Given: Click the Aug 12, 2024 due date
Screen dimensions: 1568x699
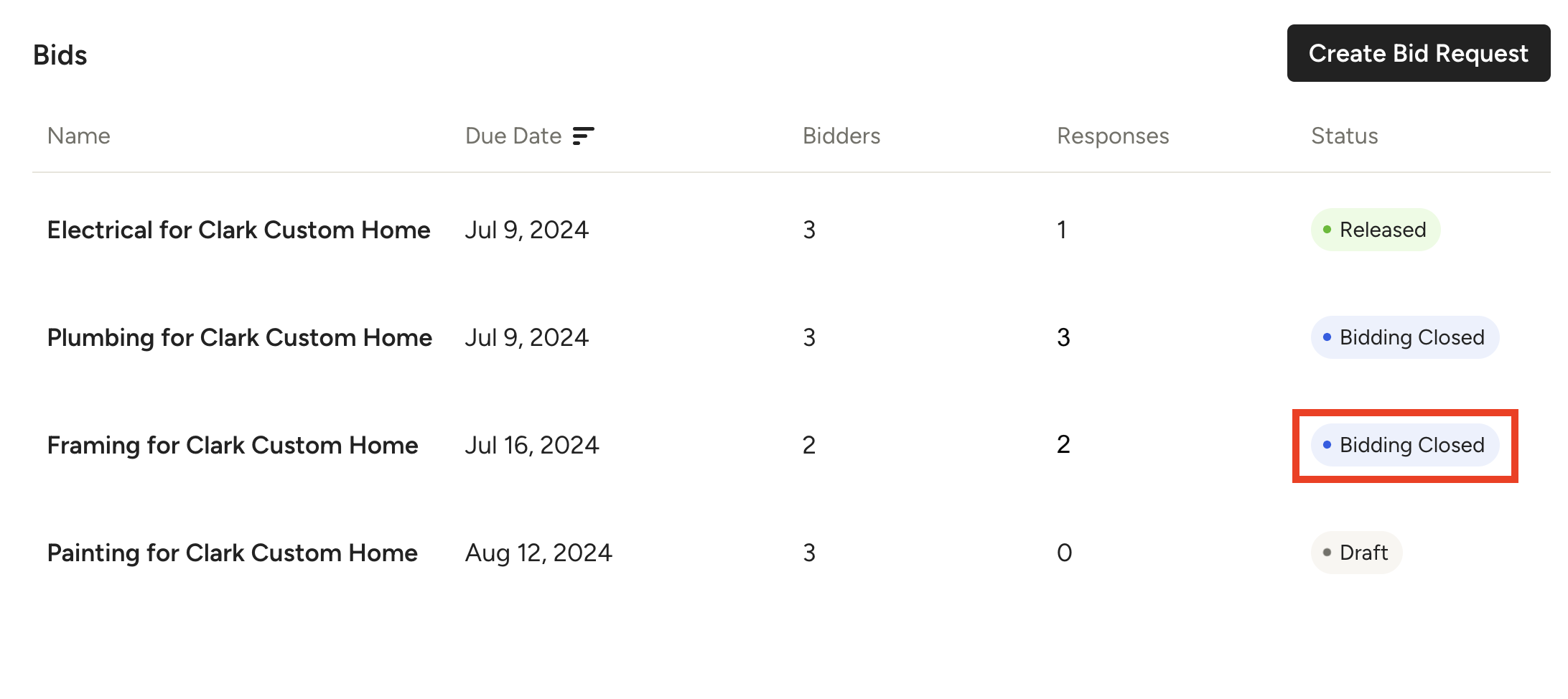Looking at the screenshot, I should pyautogui.click(x=538, y=553).
